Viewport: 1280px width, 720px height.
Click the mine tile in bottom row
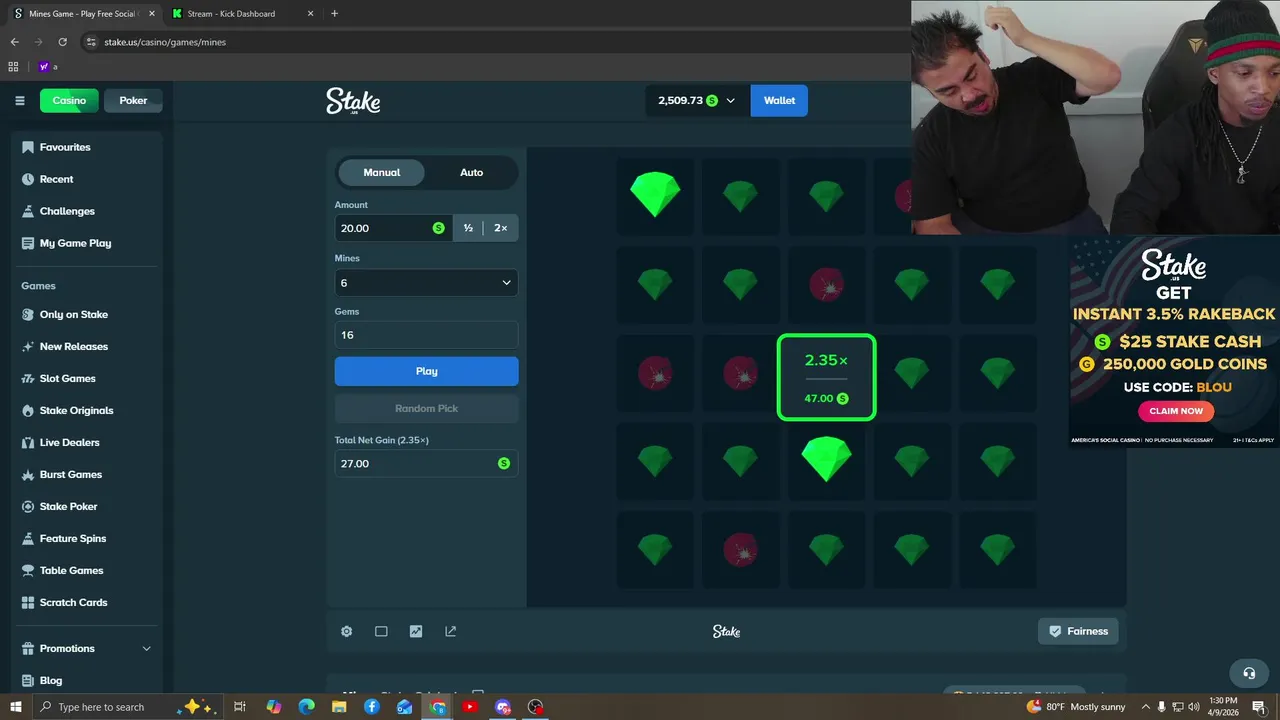(740, 549)
